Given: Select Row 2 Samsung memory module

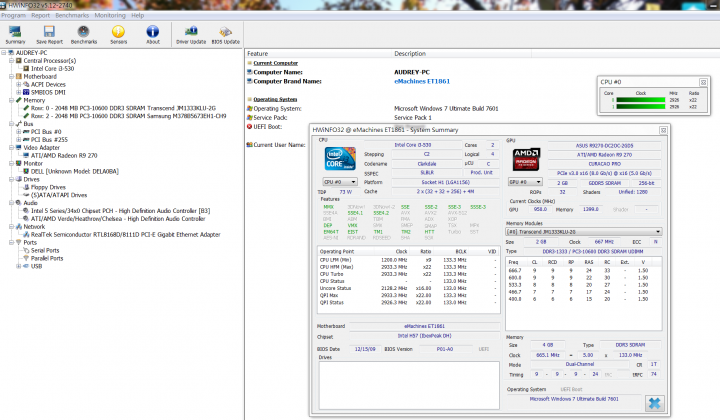Looking at the screenshot, I should 129,116.
